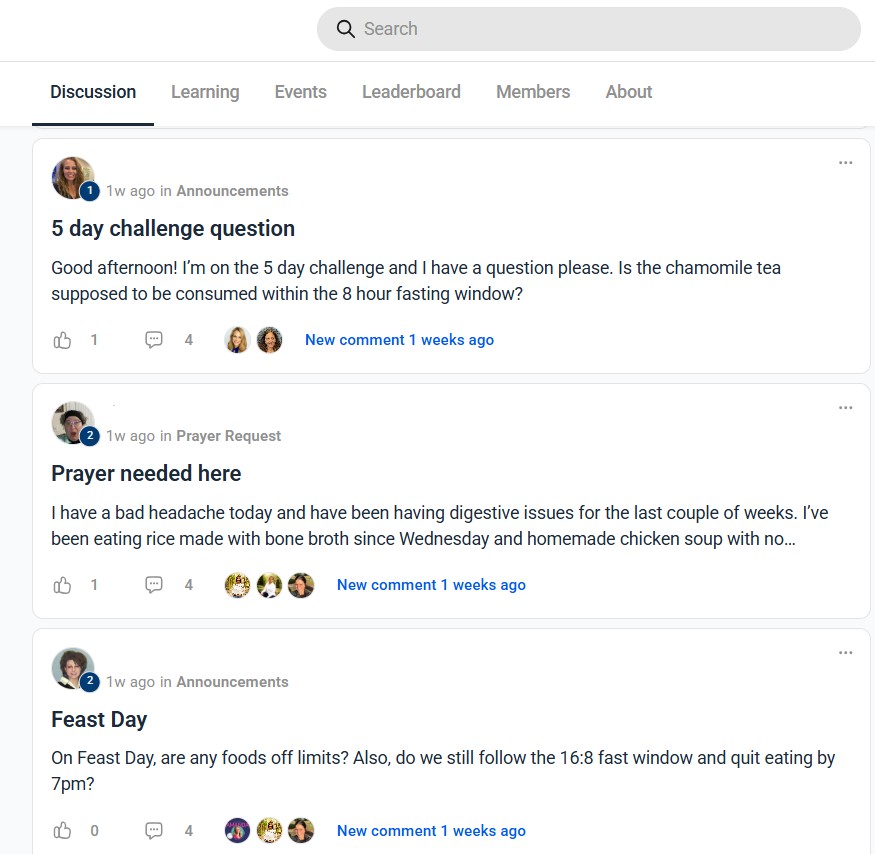
Task: Open author avatar on 5 day challenge post
Action: 73,178
